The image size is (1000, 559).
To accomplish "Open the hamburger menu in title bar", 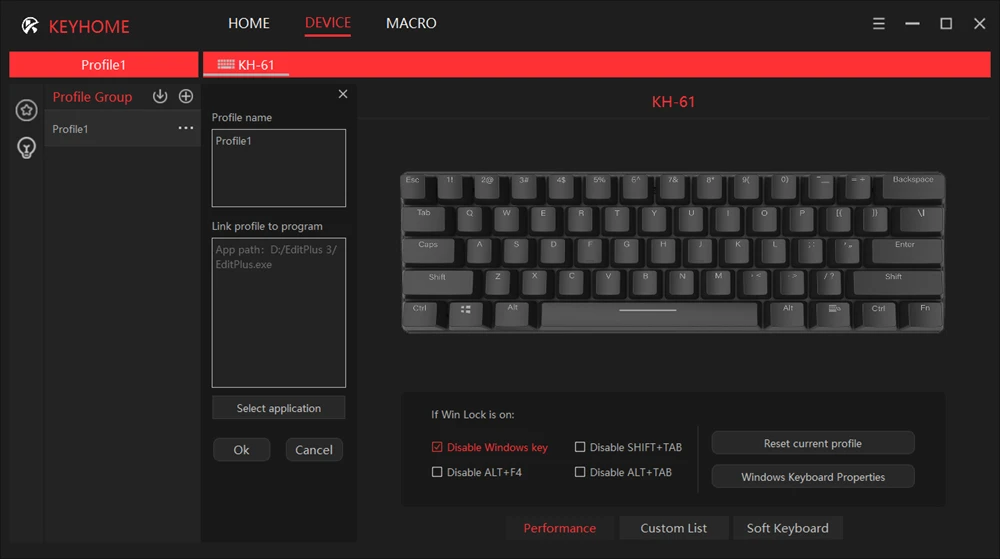I will pyautogui.click(x=879, y=24).
